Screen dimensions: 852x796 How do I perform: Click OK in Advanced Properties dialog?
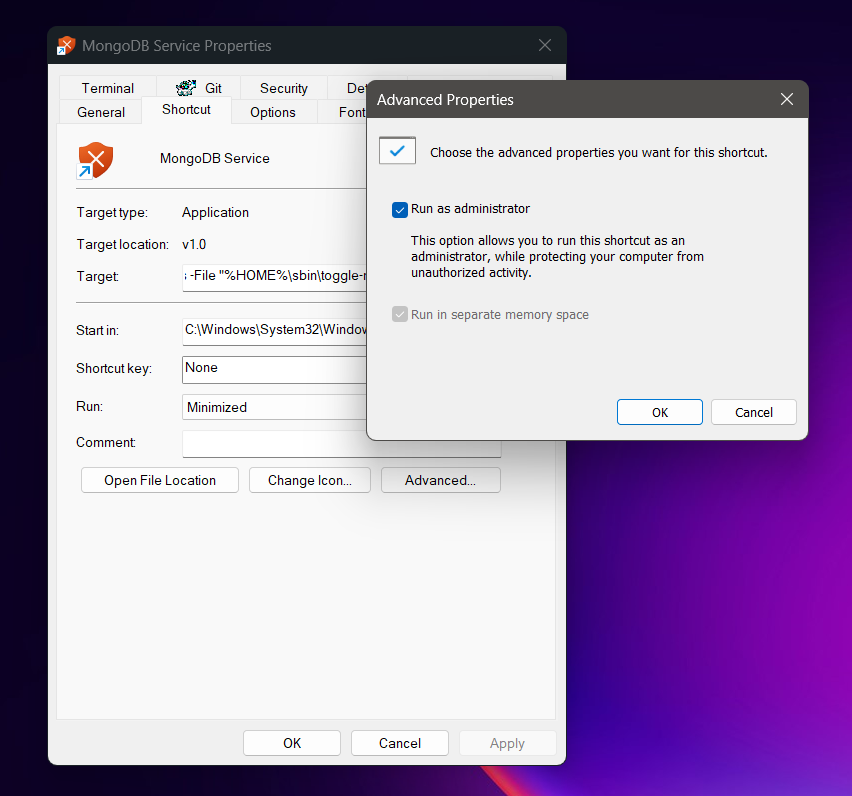660,412
